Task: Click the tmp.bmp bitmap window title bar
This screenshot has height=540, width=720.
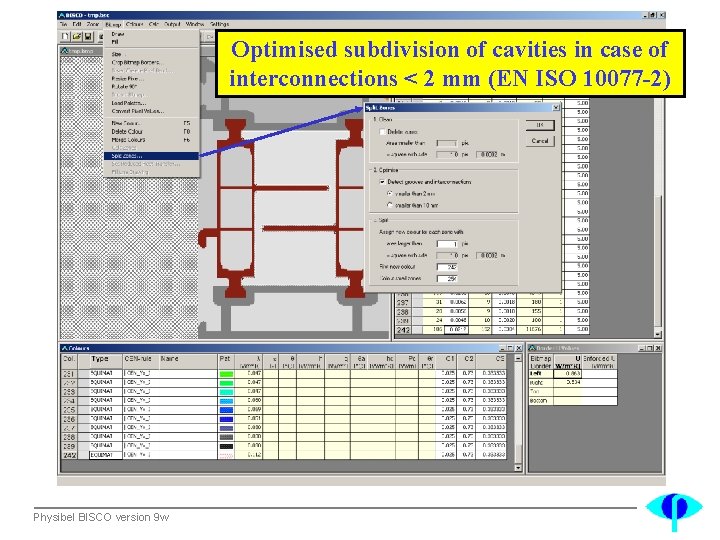Action: click(82, 51)
